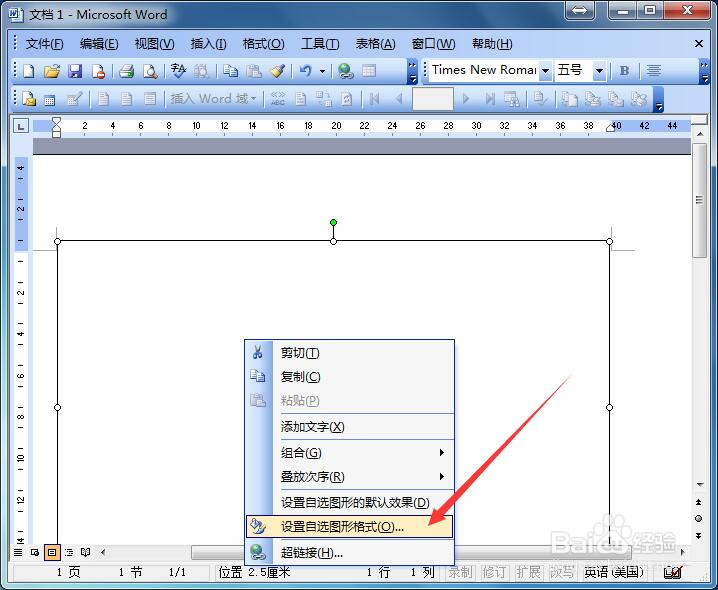
Task: Run spelling and grammar check
Action: (178, 71)
